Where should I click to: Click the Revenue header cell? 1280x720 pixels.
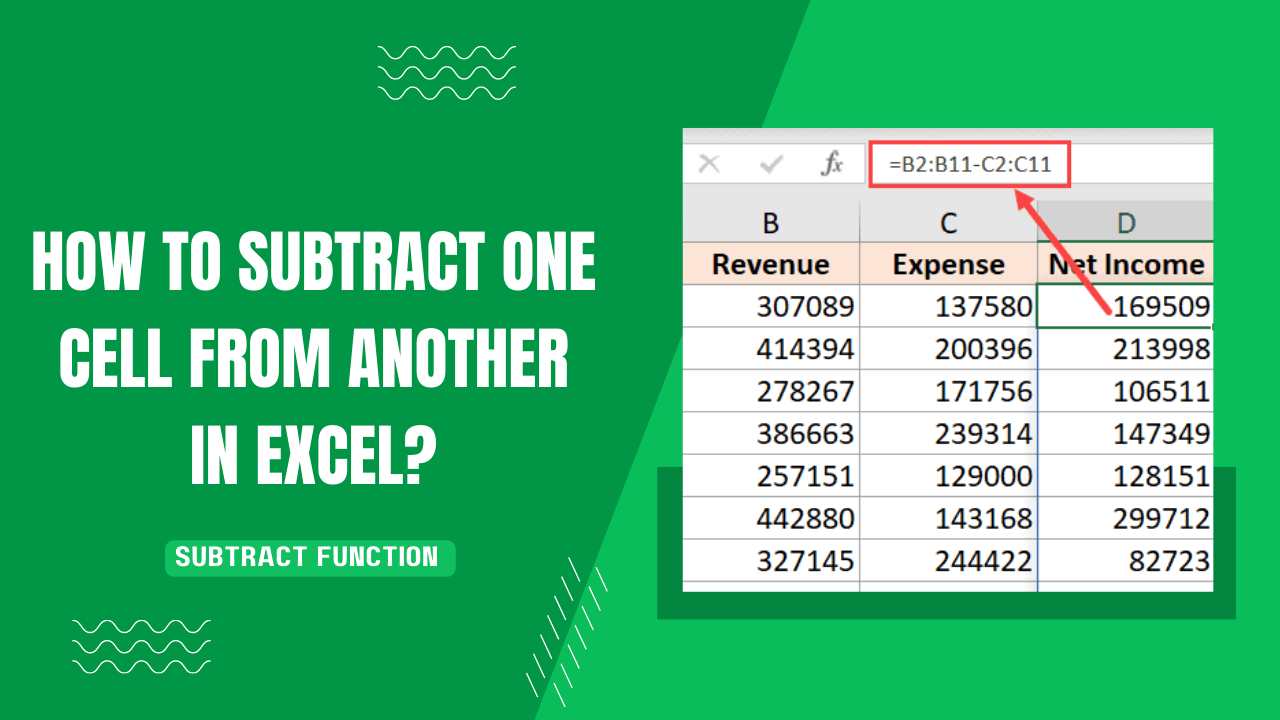point(771,264)
